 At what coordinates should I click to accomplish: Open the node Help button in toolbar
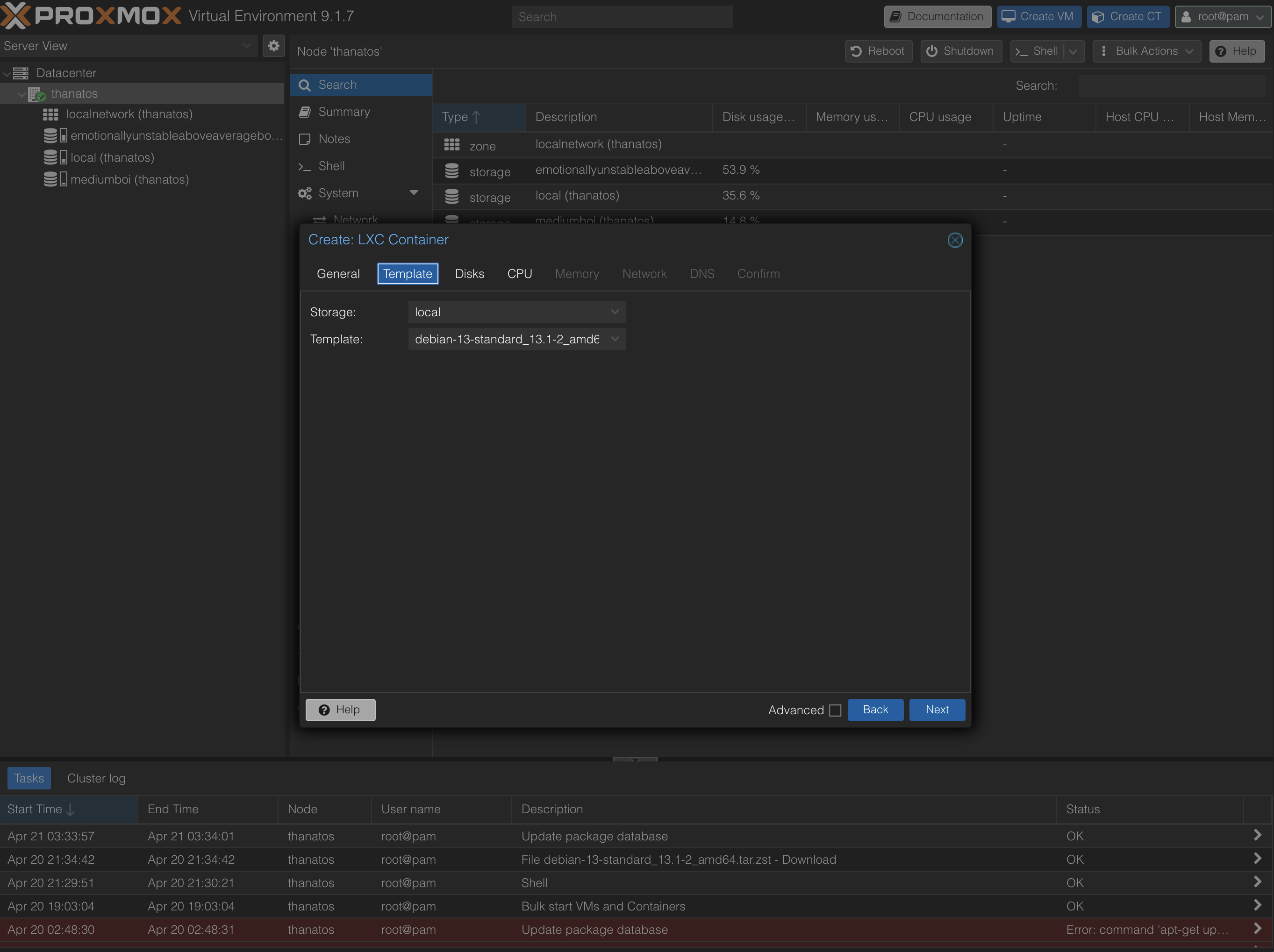[x=1237, y=51]
